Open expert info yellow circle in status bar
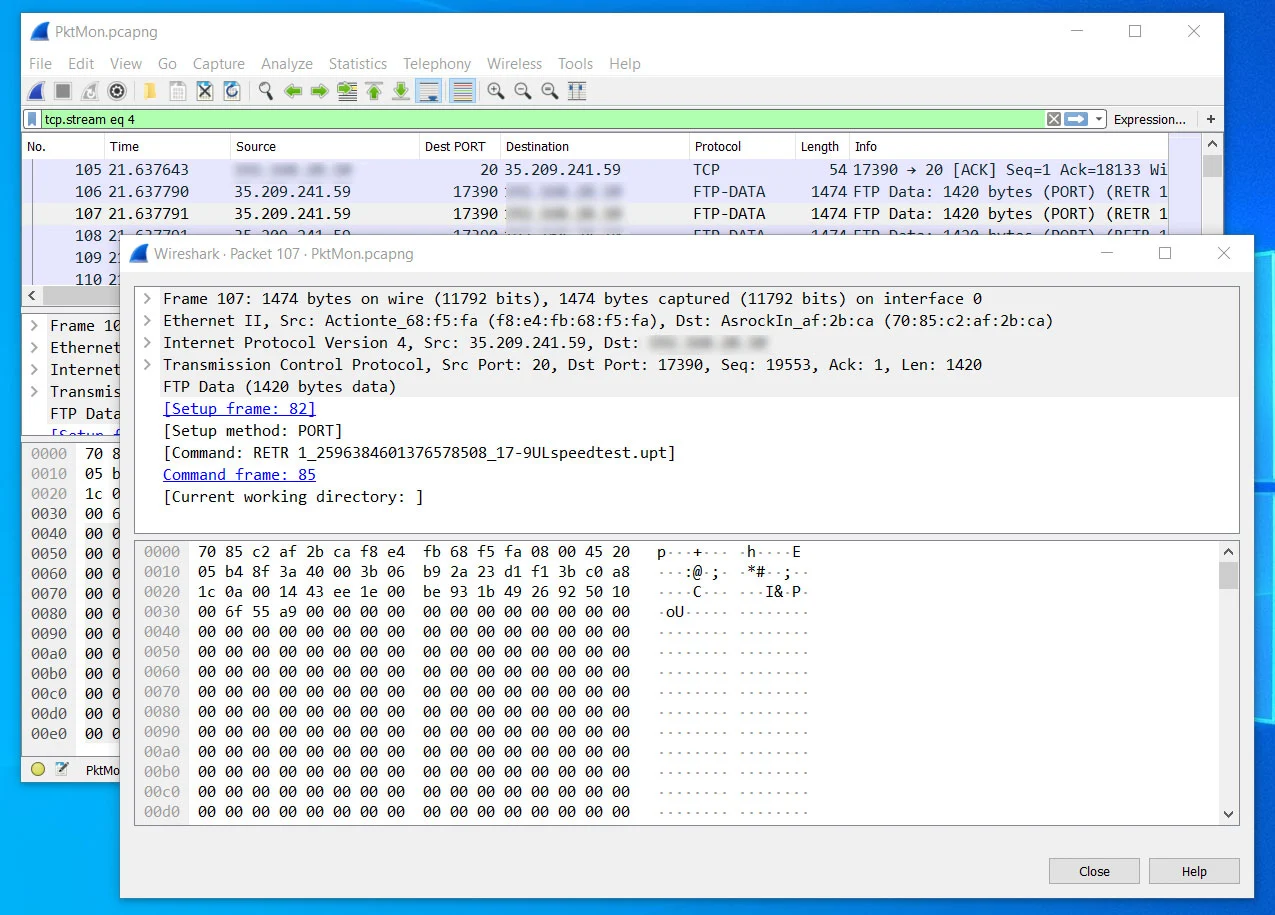 [38, 769]
